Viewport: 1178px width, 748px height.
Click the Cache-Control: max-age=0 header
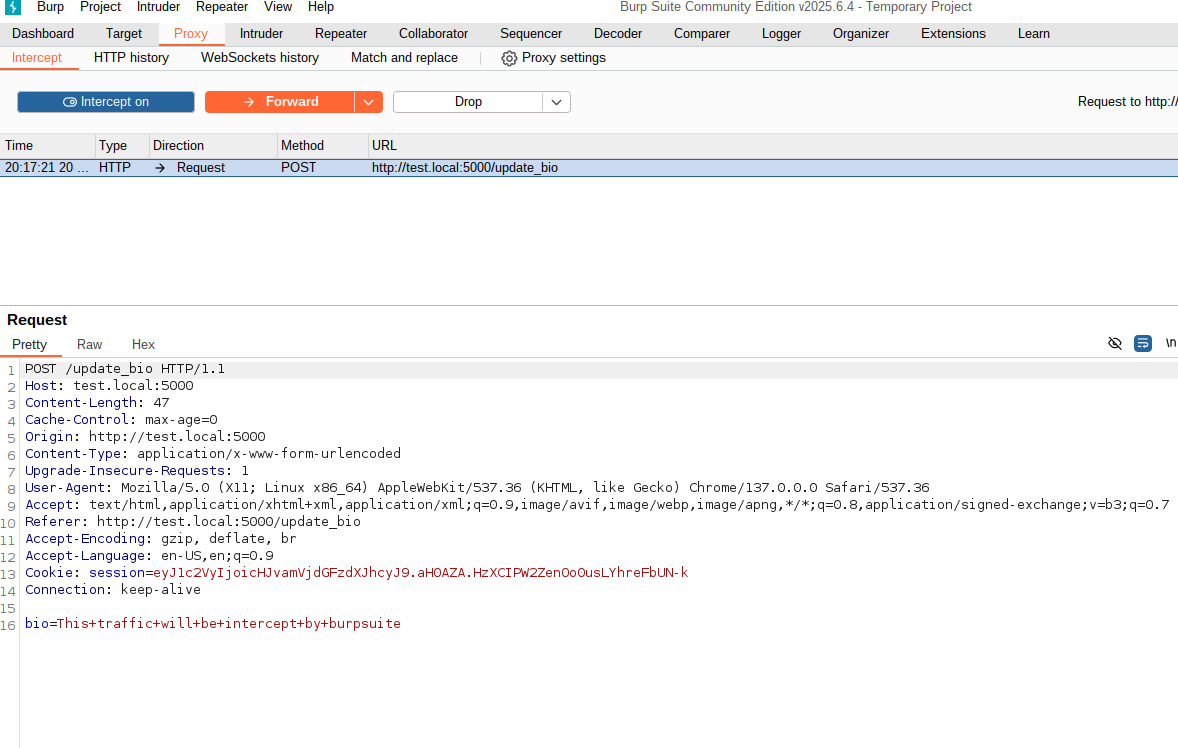121,420
